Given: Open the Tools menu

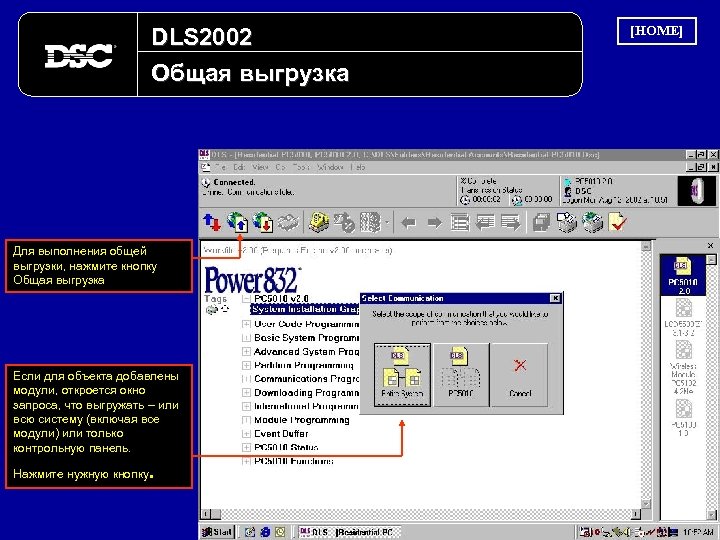Looking at the screenshot, I should 301,168.
